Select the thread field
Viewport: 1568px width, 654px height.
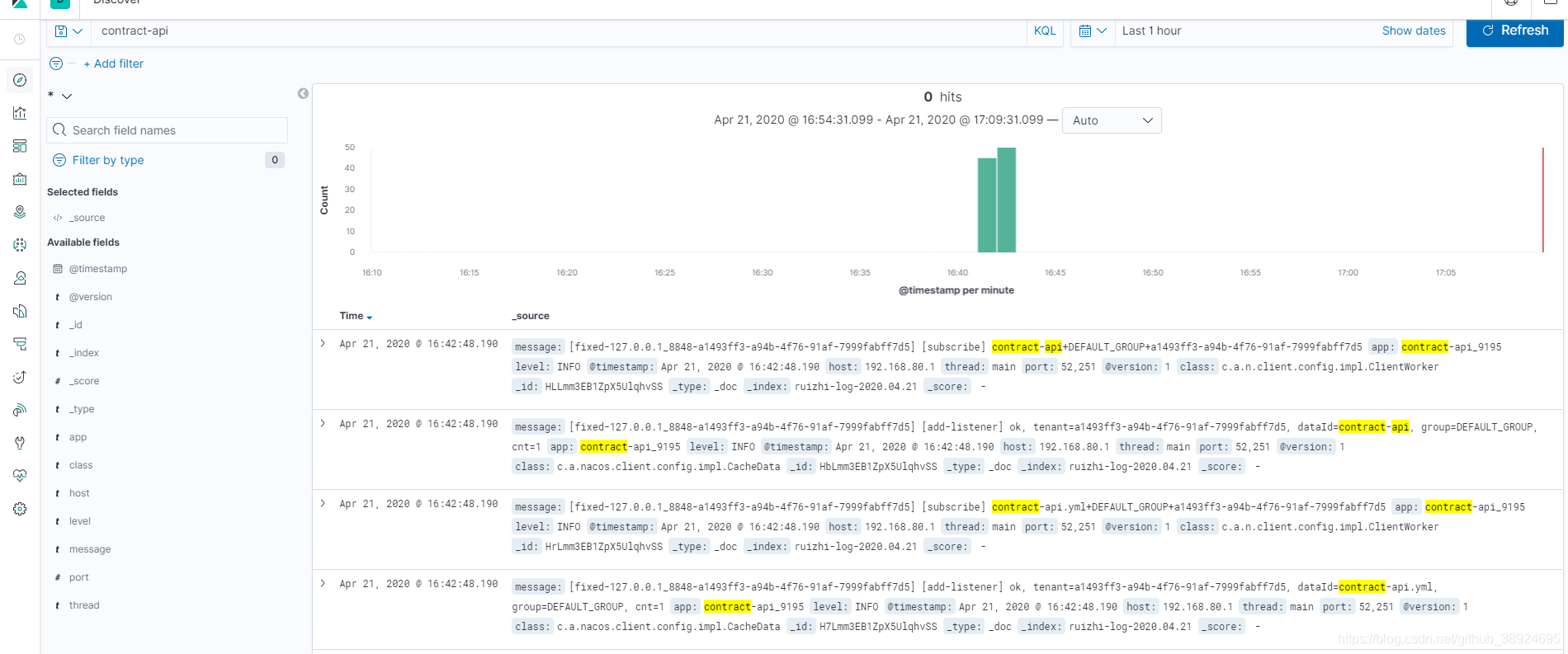(84, 605)
